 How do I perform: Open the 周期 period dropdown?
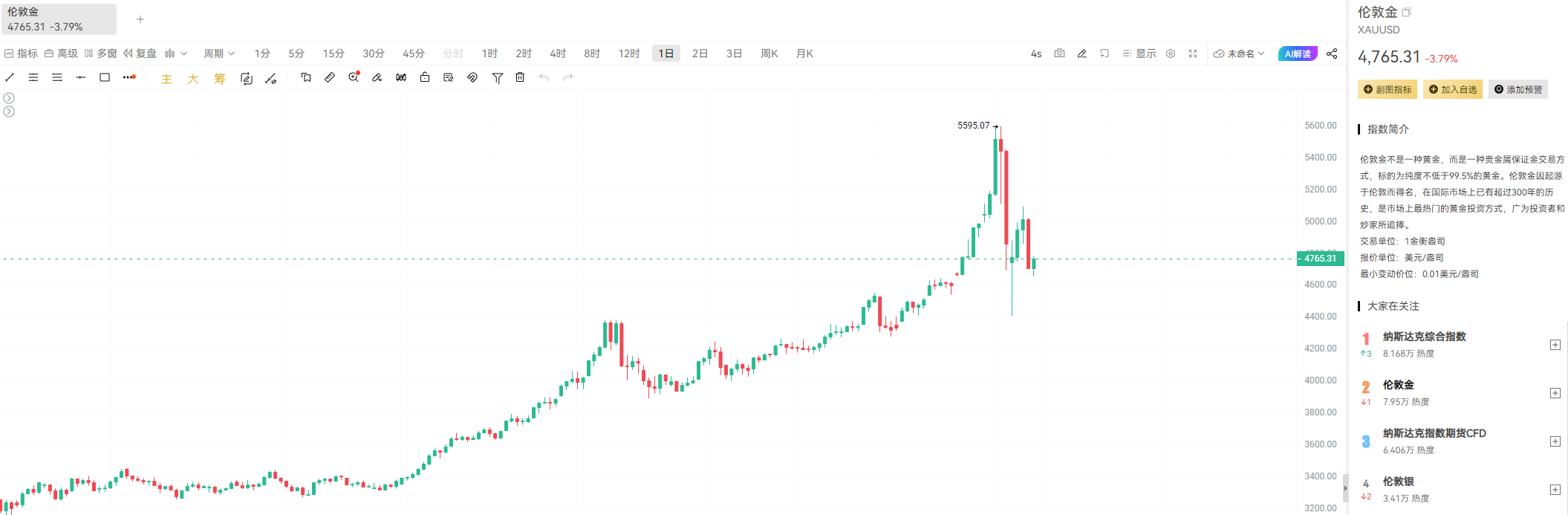(219, 54)
